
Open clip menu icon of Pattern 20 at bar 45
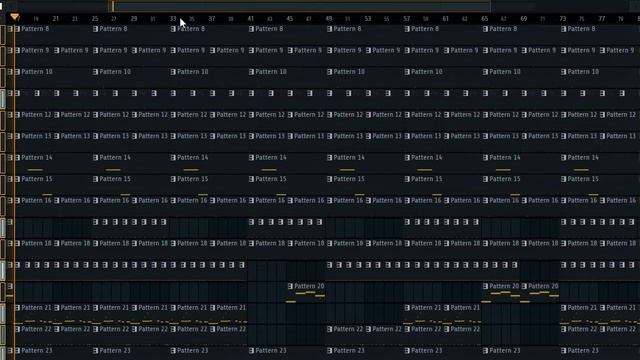tap(290, 286)
